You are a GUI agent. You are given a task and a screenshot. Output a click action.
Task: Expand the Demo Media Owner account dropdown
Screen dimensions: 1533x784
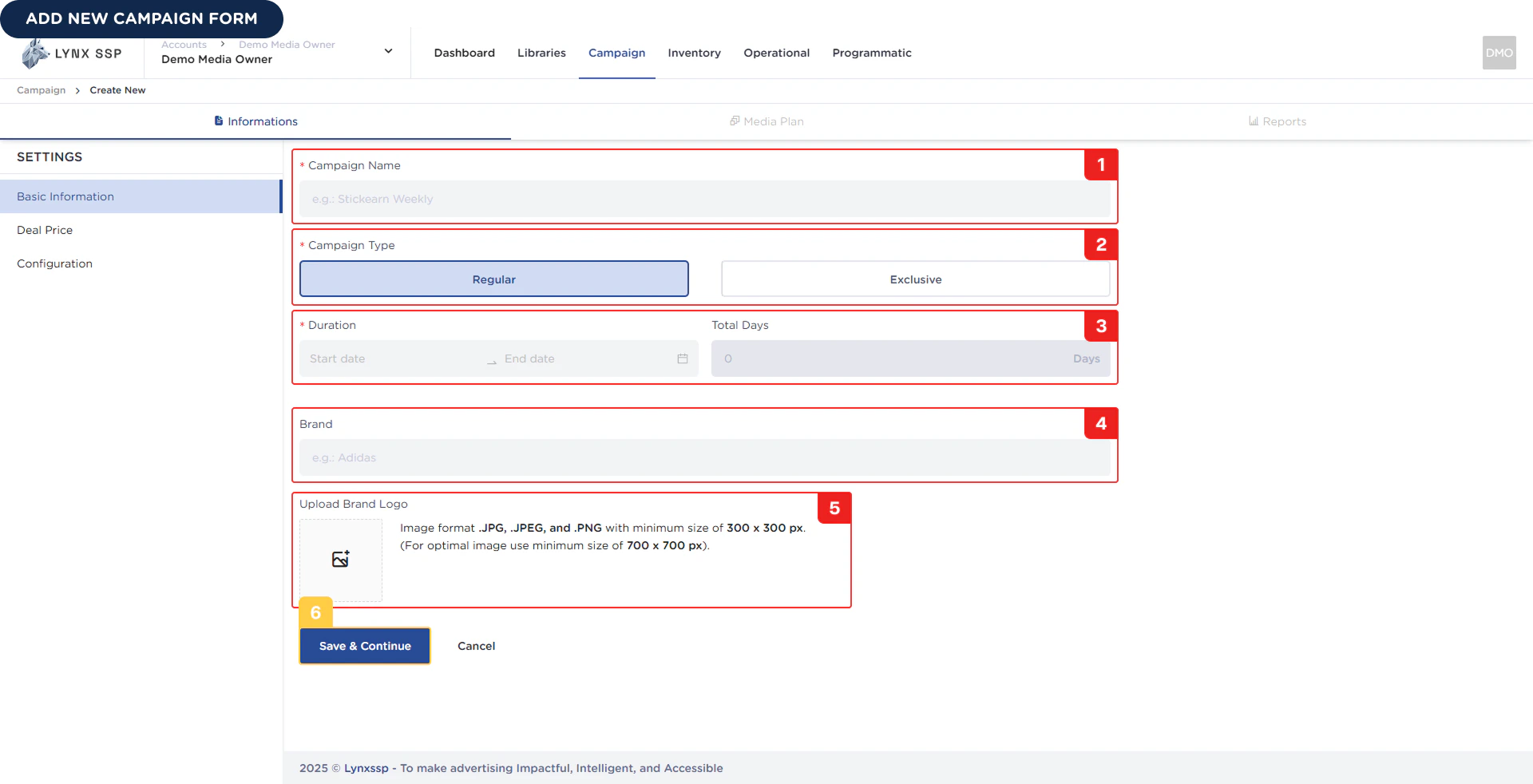click(388, 51)
